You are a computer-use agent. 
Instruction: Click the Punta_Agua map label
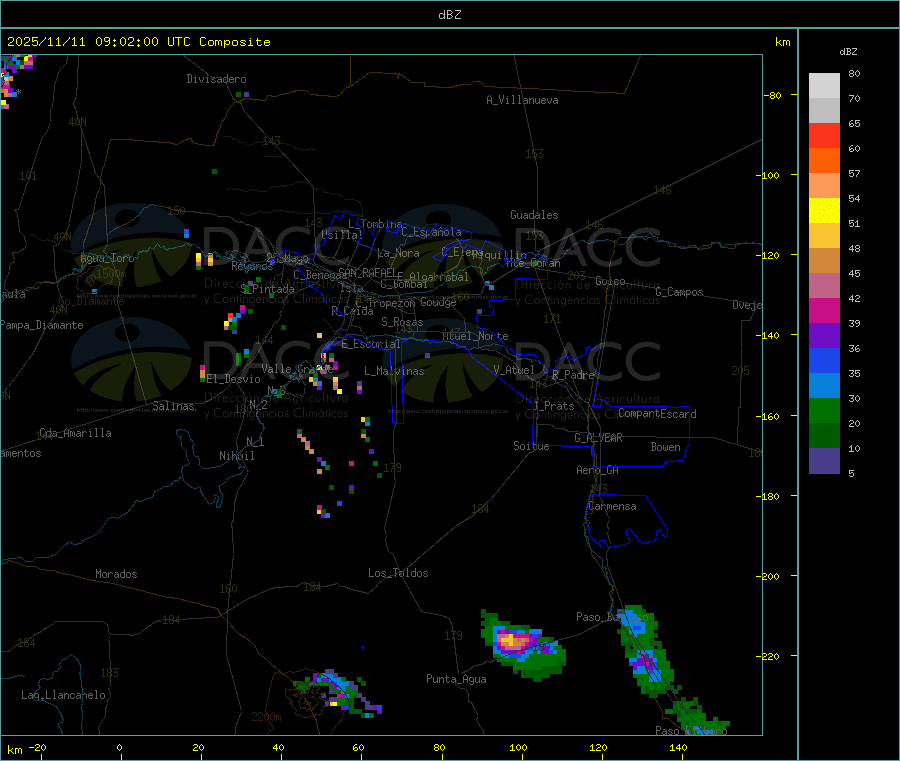click(456, 679)
